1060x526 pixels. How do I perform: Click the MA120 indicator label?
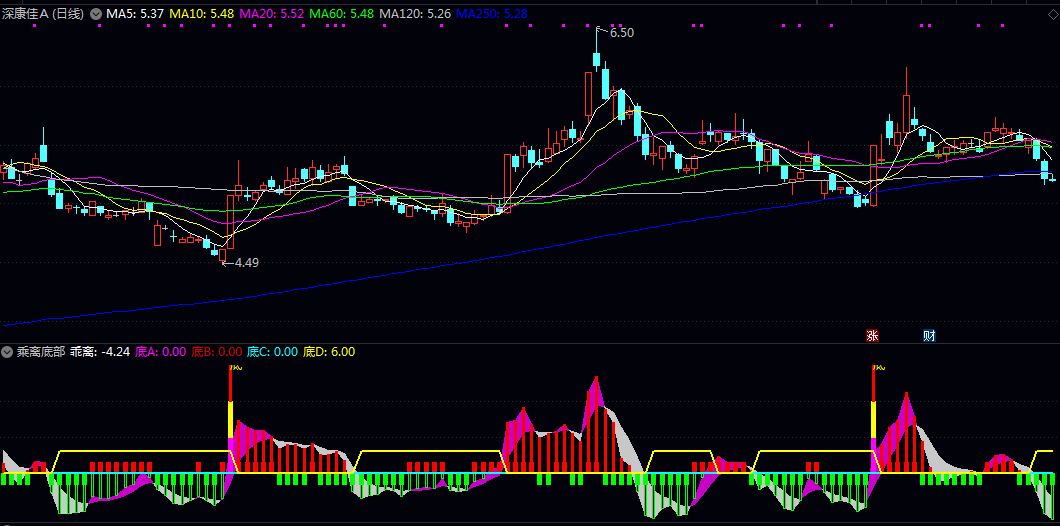click(x=415, y=15)
